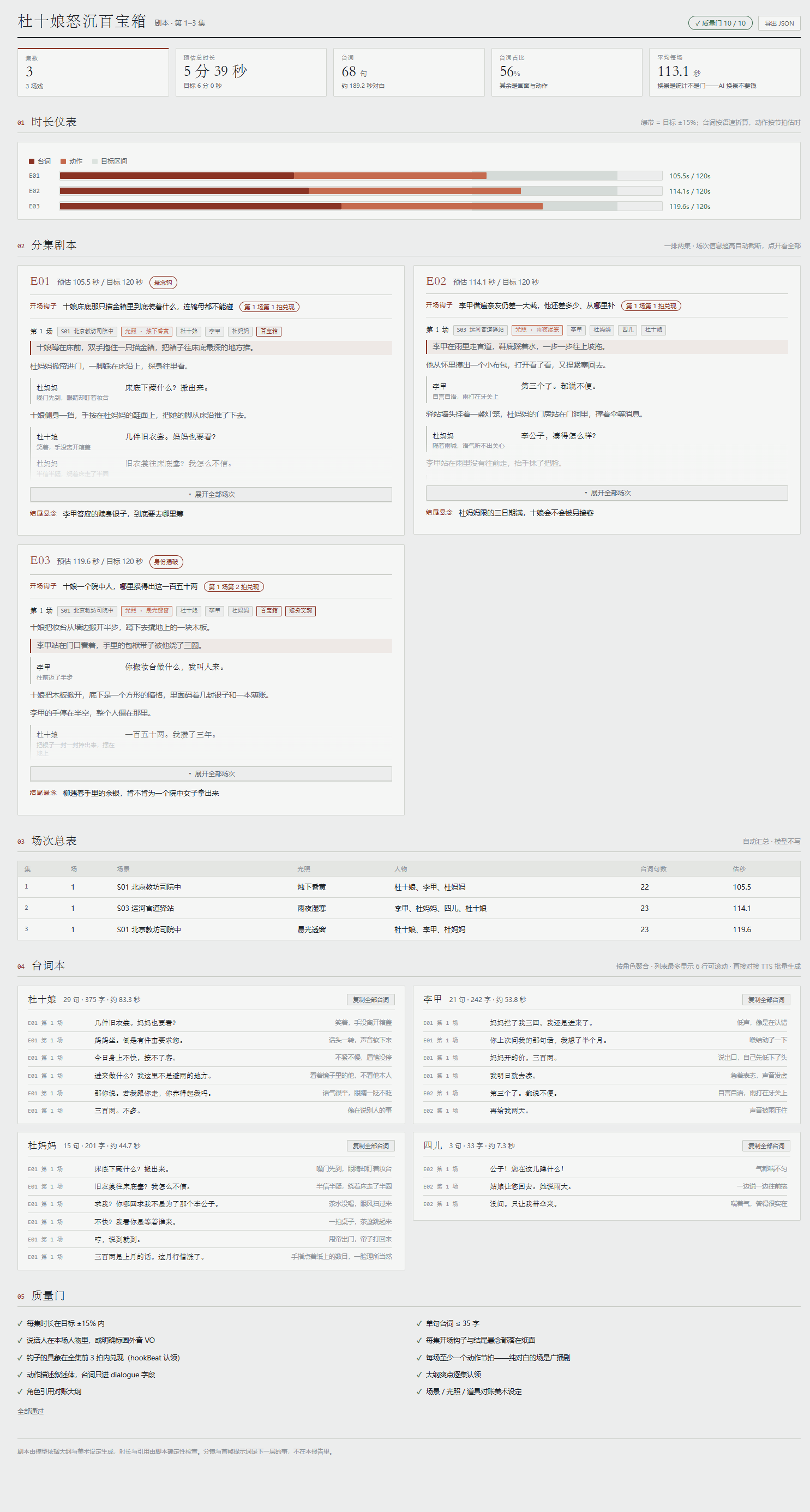Select the 身份揭破 tag on E03
Image resolution: width=810 pixels, height=1512 pixels.
coord(166,562)
